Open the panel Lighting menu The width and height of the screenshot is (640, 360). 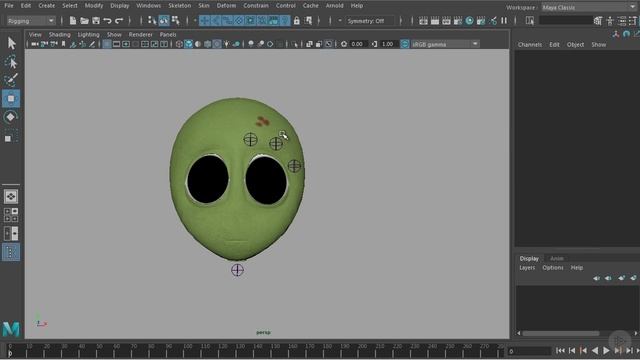(x=89, y=35)
